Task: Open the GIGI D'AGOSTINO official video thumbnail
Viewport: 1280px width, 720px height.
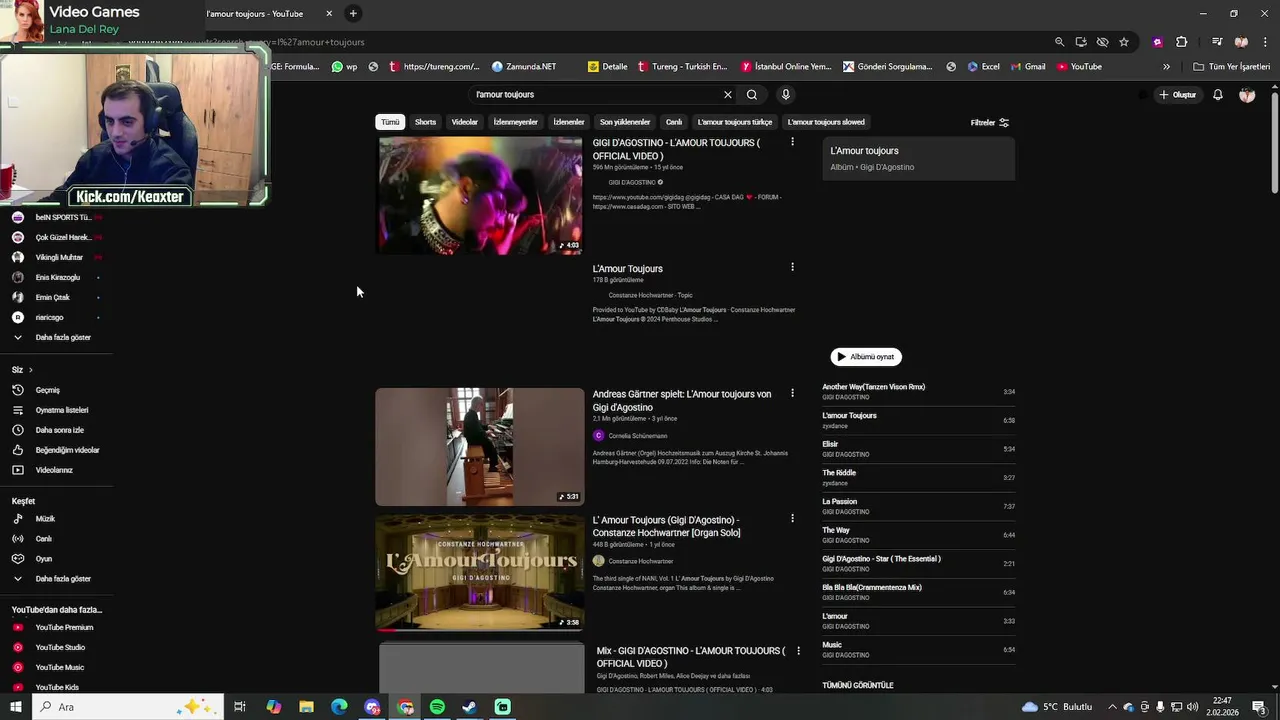Action: 480,195
